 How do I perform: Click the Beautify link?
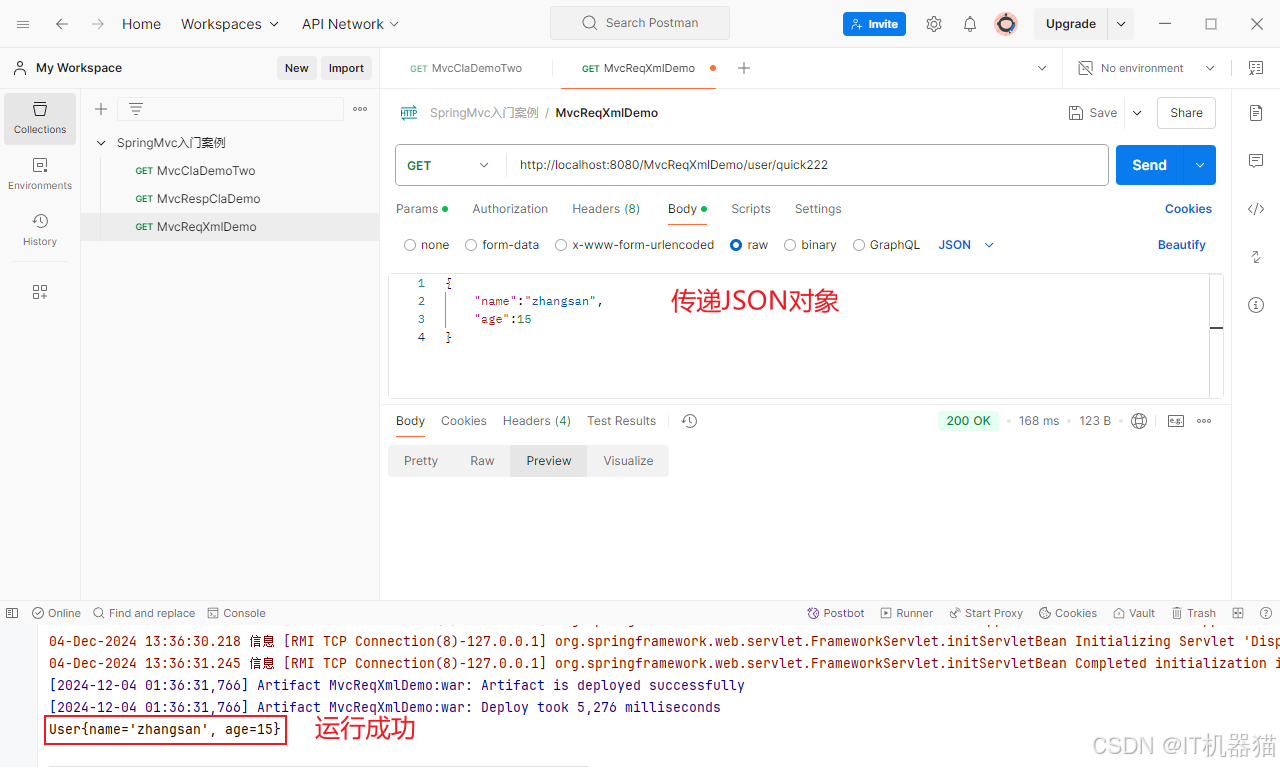coord(1182,245)
